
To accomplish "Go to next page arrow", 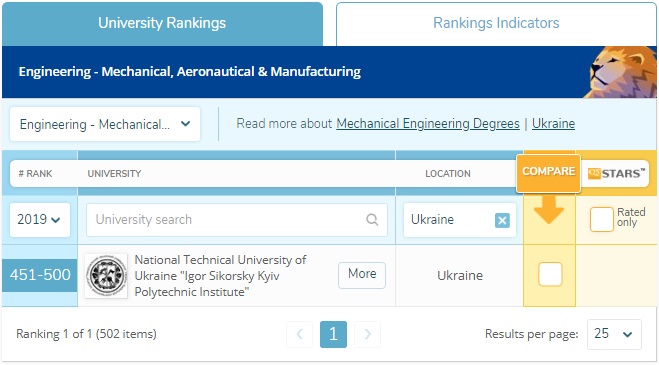I will coord(367,334).
